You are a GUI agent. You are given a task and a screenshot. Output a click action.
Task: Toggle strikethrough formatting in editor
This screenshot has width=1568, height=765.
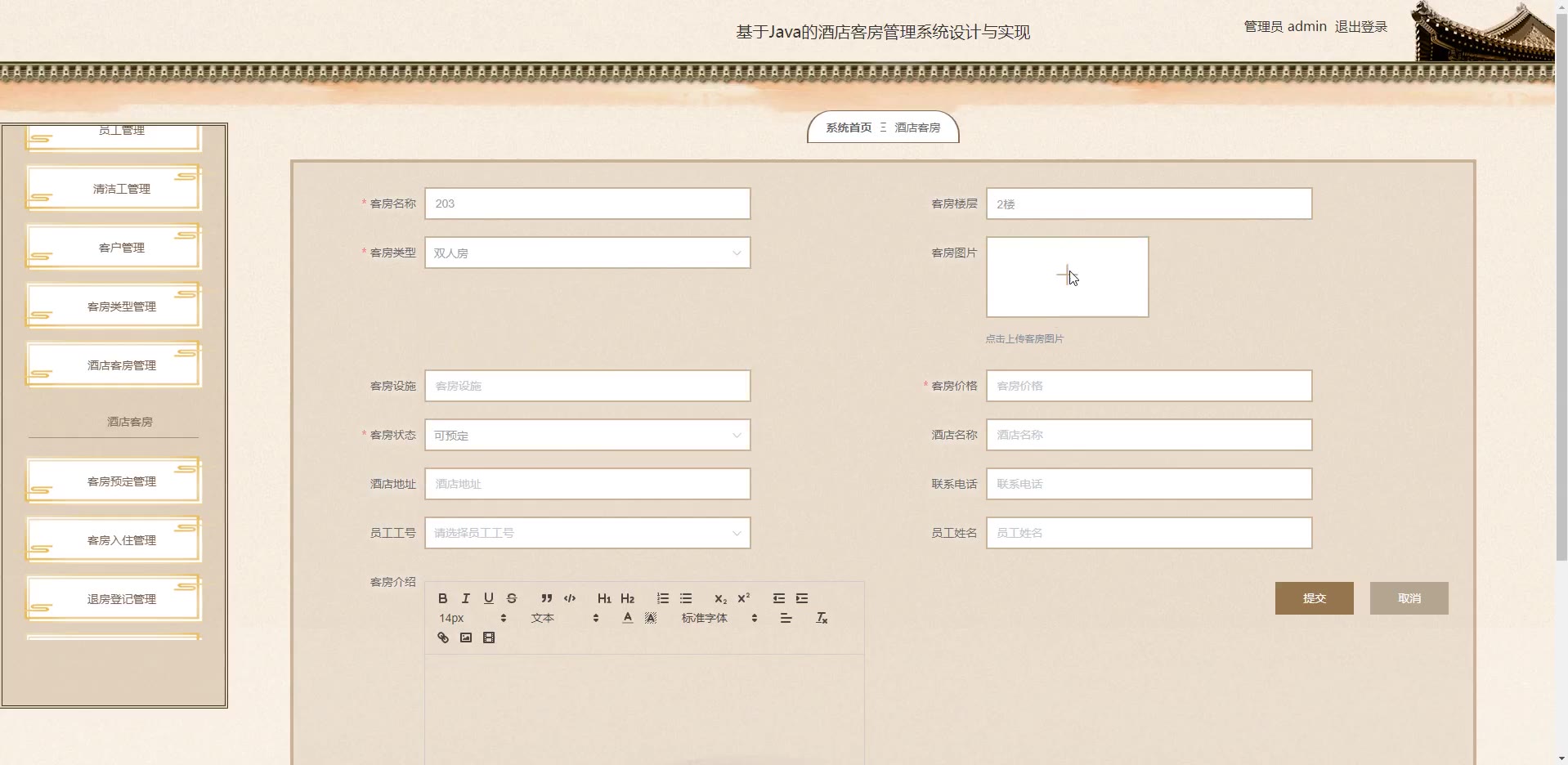click(511, 598)
